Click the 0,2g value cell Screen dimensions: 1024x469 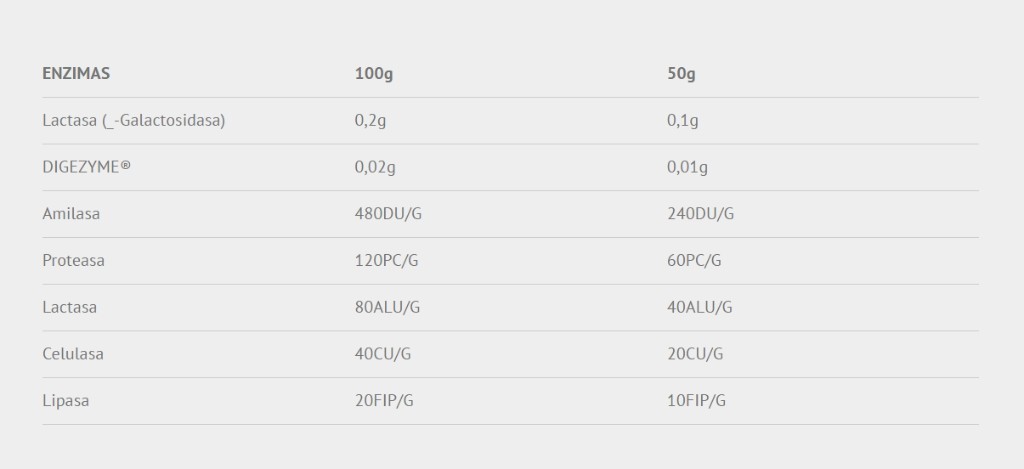[x=370, y=121]
